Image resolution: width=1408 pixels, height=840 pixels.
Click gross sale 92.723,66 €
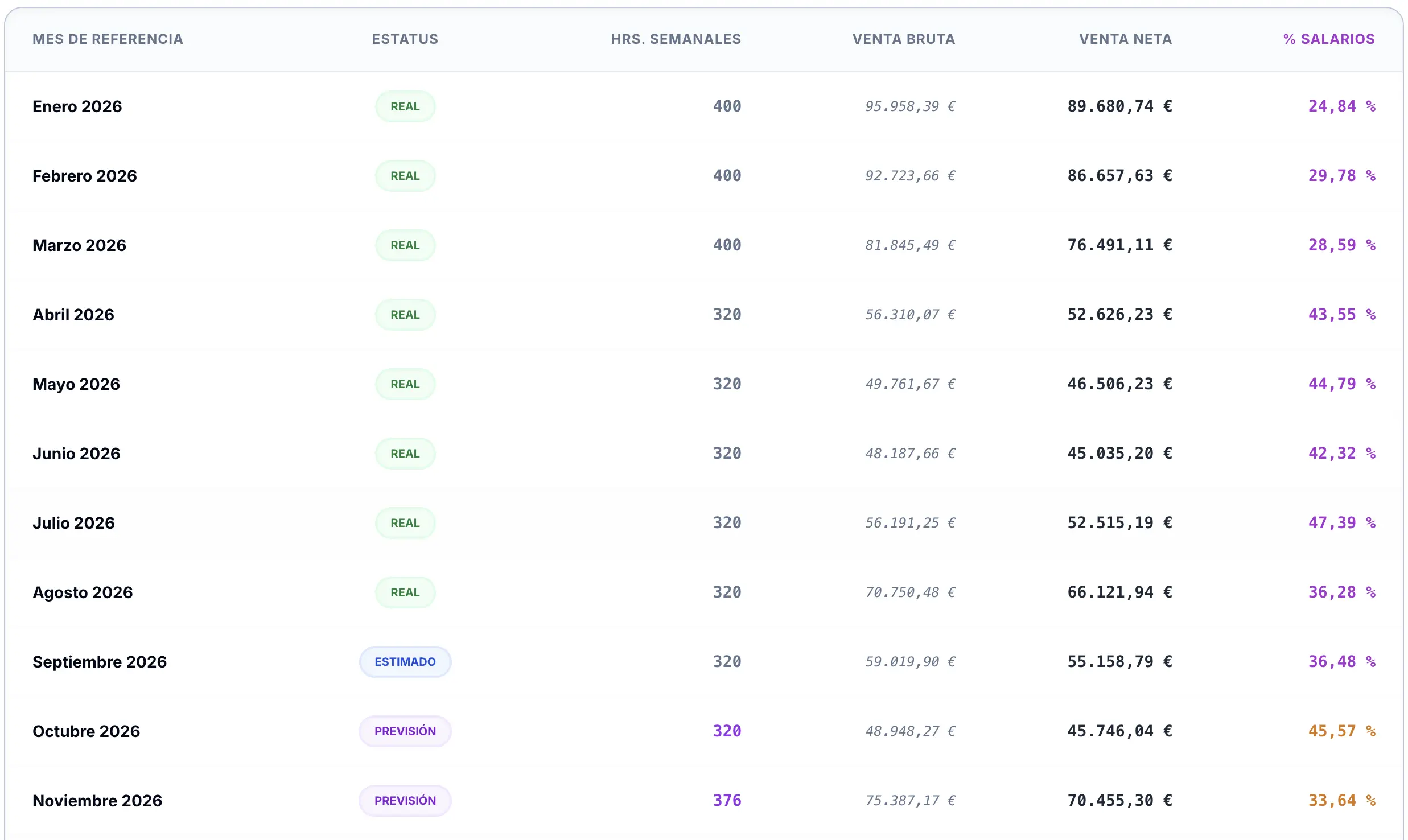click(910, 176)
